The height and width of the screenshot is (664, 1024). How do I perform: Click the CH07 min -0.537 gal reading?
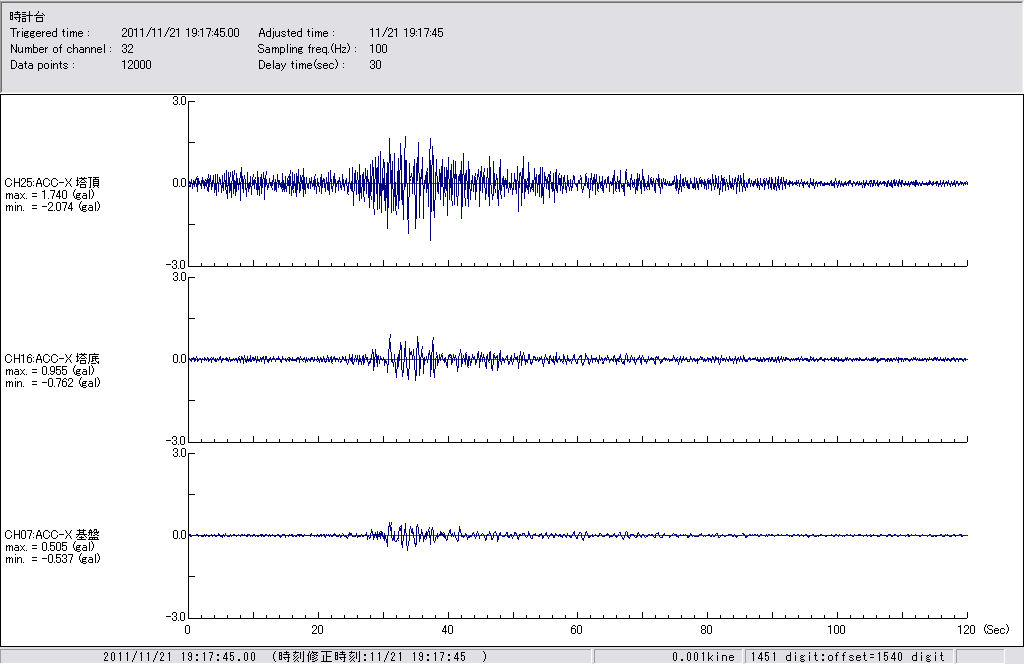[52, 559]
